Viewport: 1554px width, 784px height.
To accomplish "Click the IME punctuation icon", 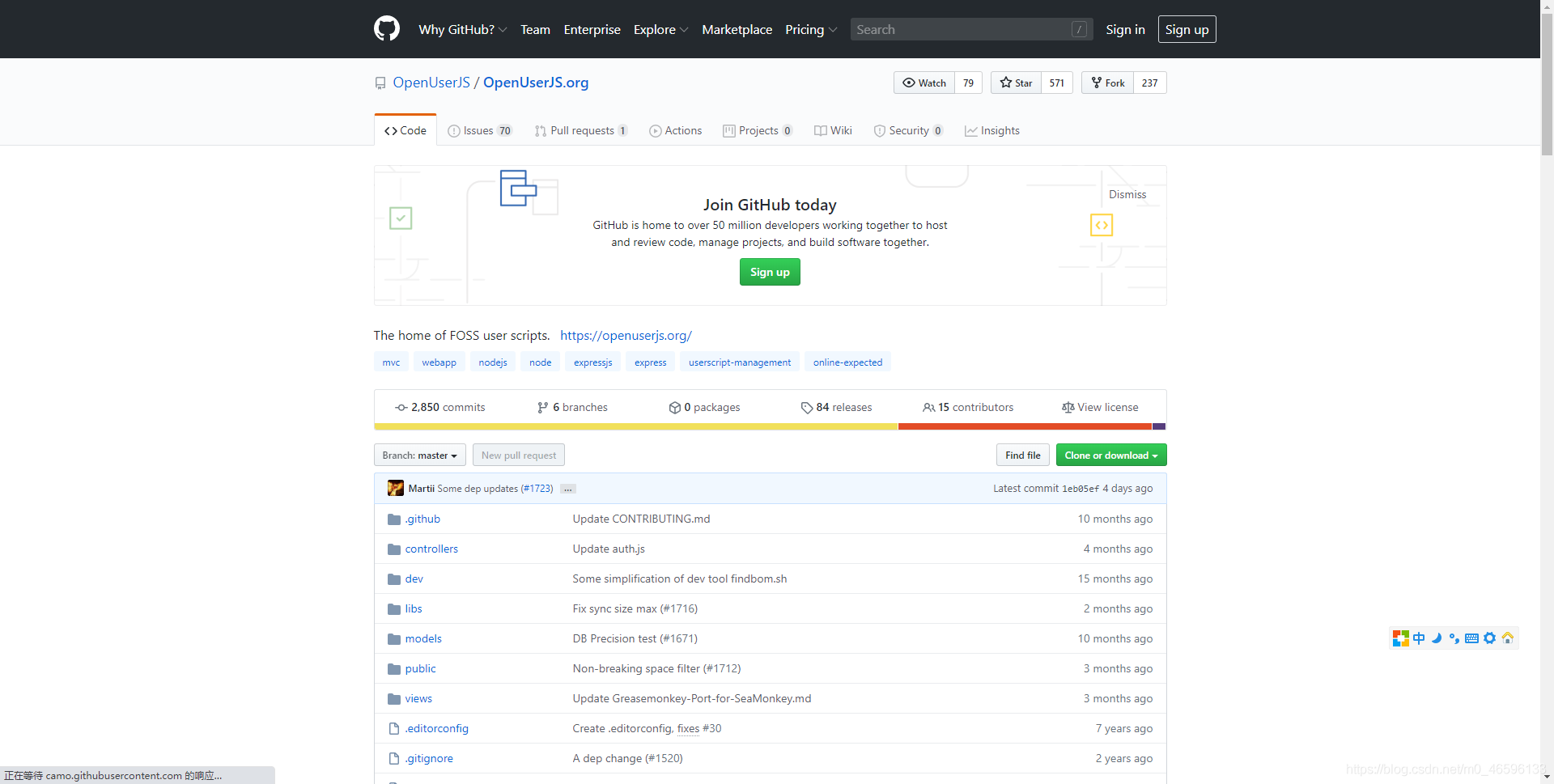I will [1454, 638].
